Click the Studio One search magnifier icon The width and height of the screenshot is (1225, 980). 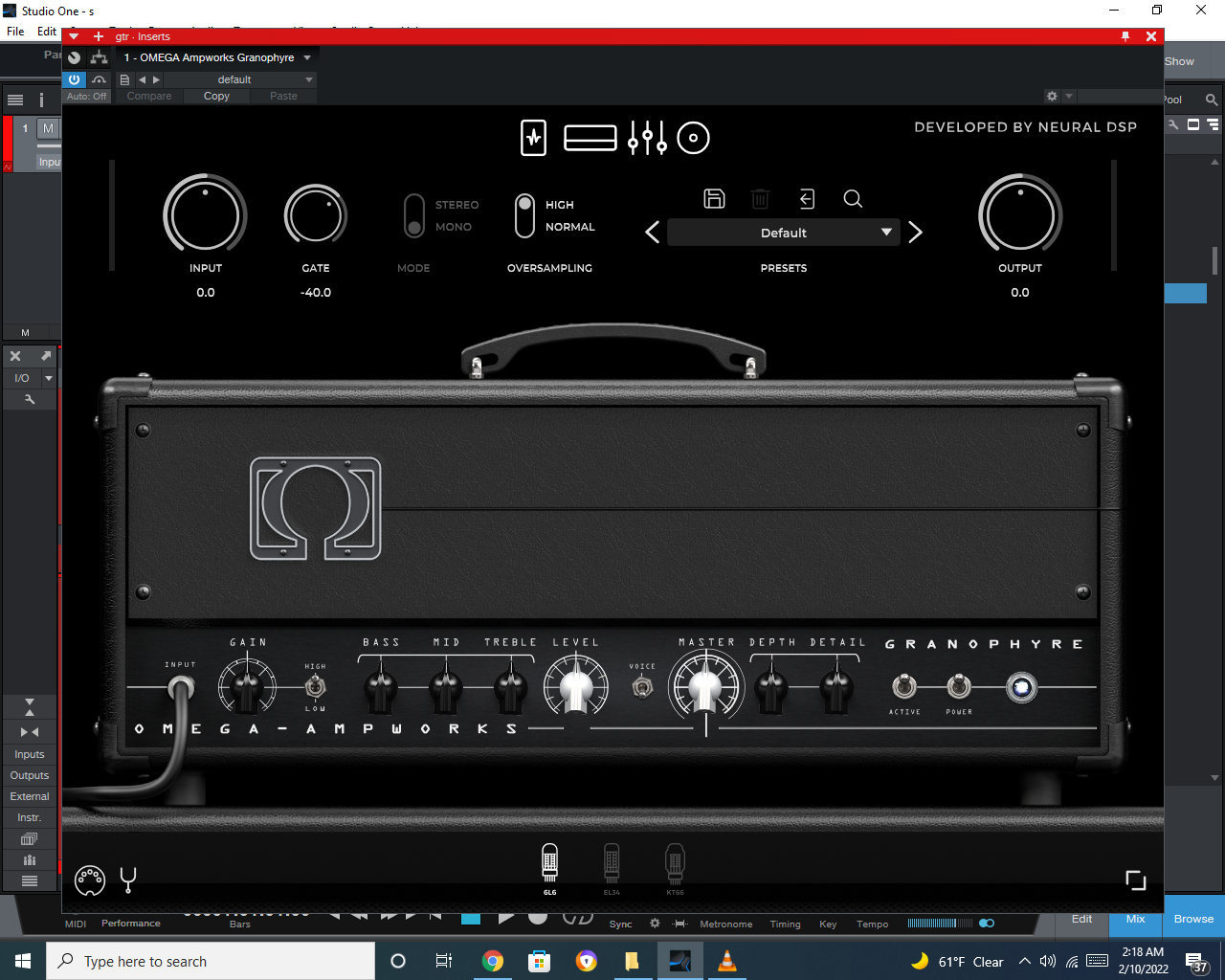1212,100
